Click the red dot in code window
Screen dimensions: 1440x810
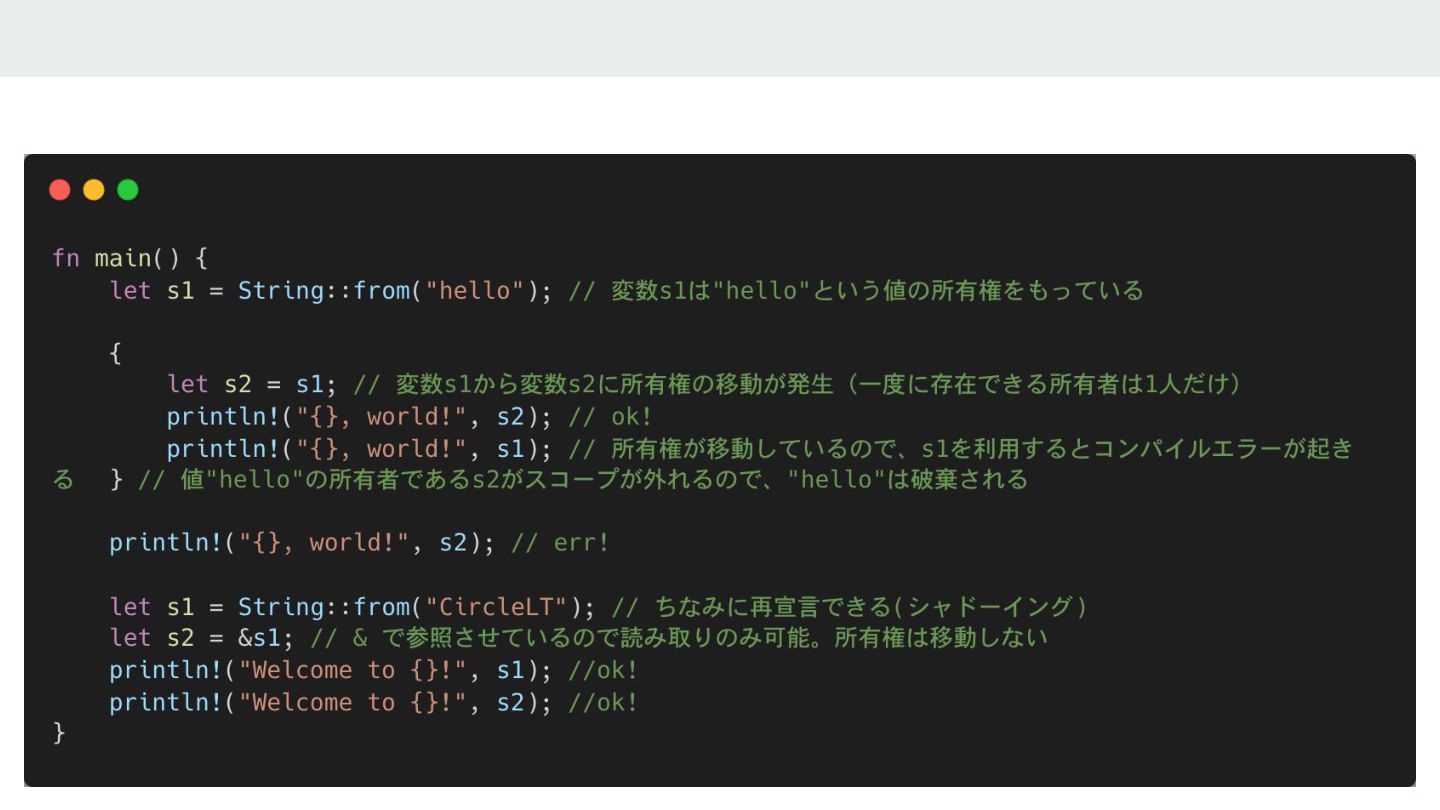tap(60, 190)
